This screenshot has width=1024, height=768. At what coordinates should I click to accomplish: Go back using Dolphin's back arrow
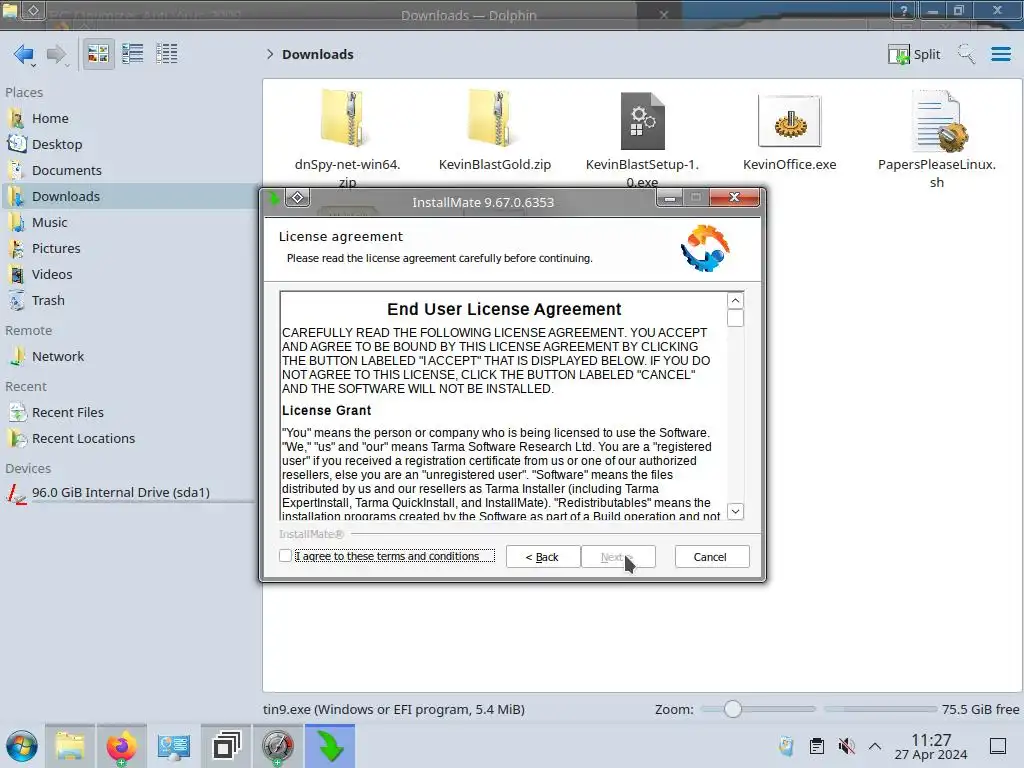tap(24, 54)
